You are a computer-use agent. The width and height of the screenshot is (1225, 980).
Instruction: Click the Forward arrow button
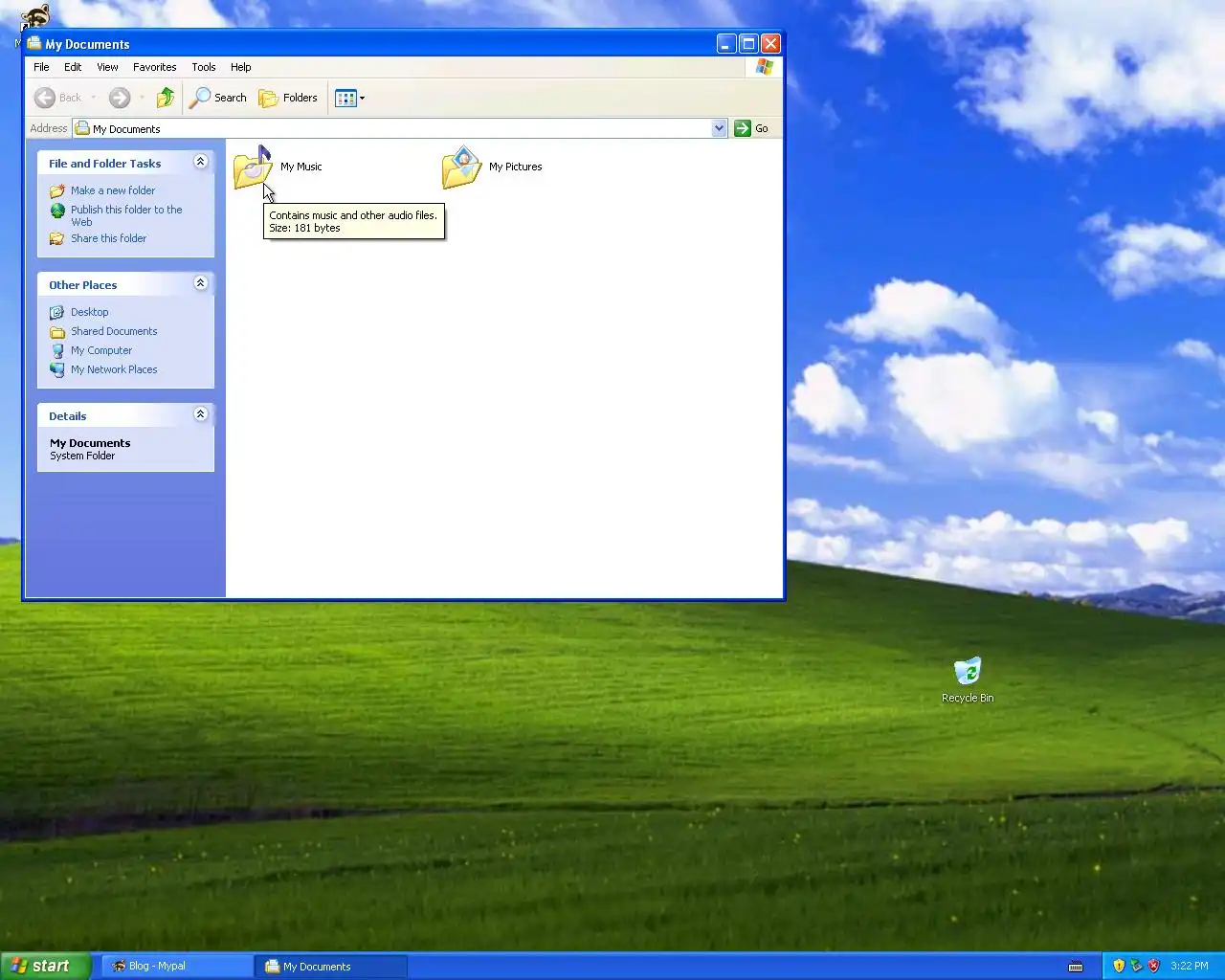click(120, 98)
